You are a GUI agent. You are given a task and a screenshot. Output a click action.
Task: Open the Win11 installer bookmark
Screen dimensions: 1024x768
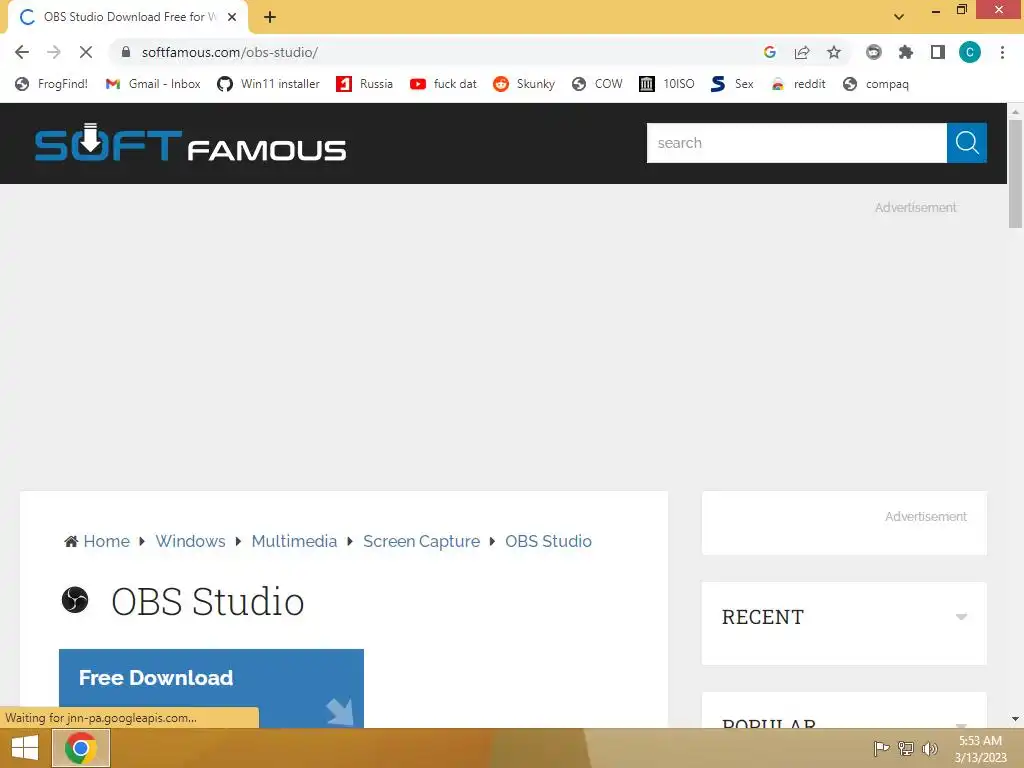268,84
